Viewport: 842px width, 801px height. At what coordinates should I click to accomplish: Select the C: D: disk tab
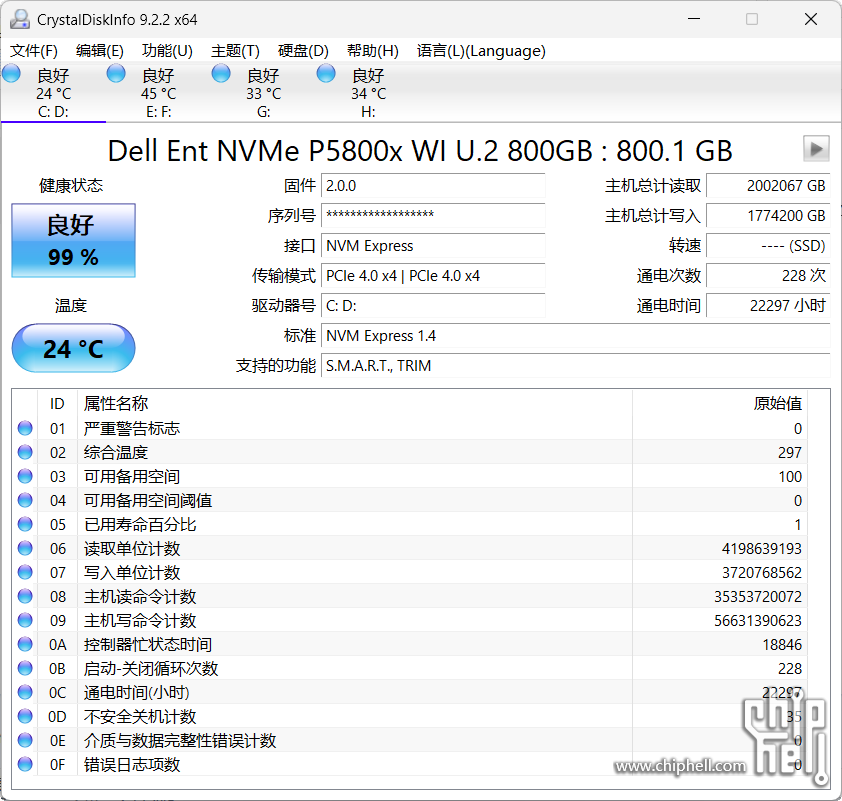(53, 93)
